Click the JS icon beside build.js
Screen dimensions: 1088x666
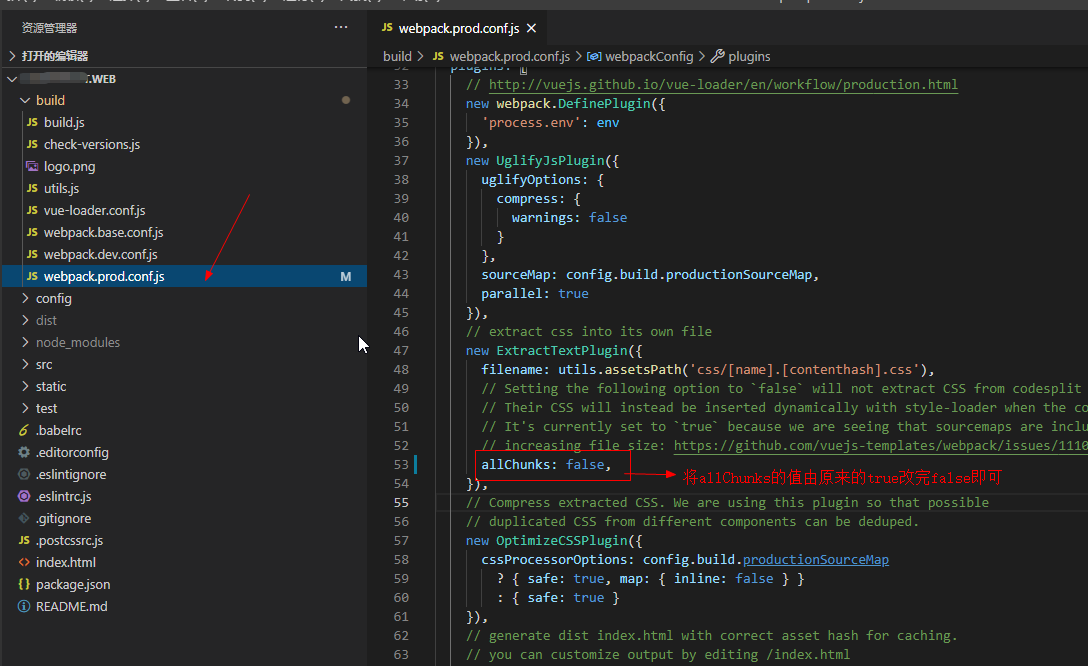click(x=32, y=122)
